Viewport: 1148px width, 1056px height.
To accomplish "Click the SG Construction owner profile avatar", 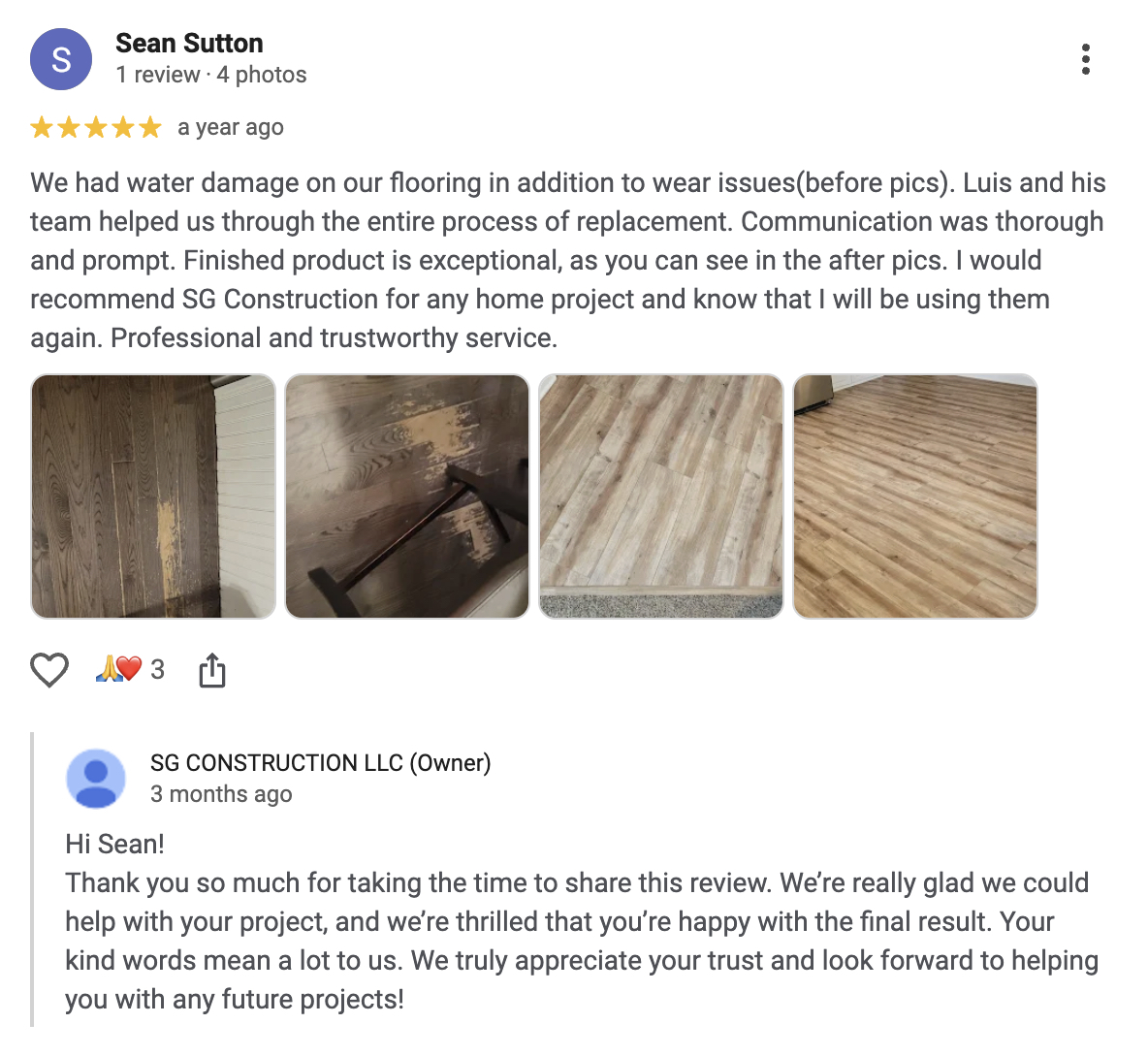I will [x=95, y=778].
